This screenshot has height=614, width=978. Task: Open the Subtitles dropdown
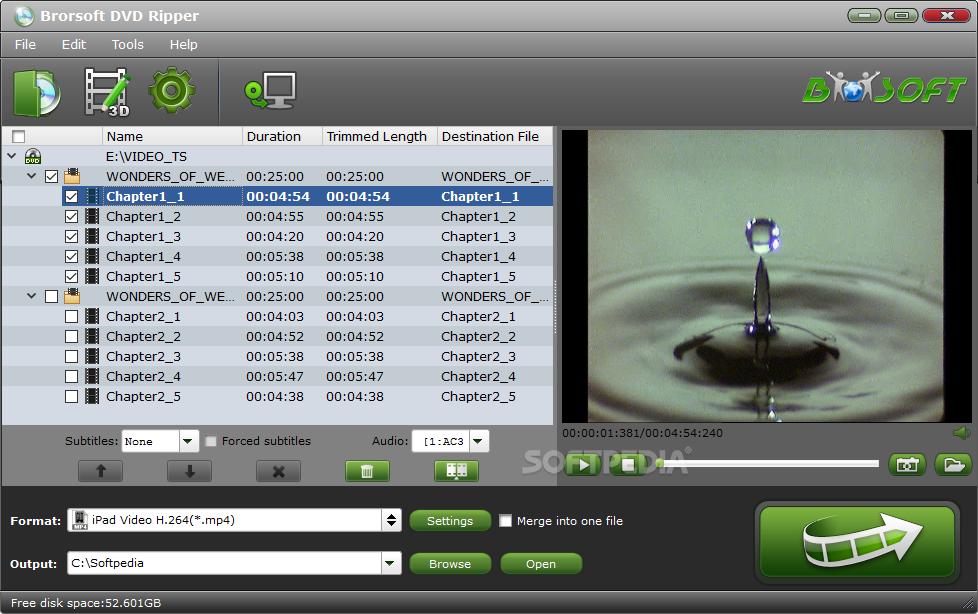[188, 441]
